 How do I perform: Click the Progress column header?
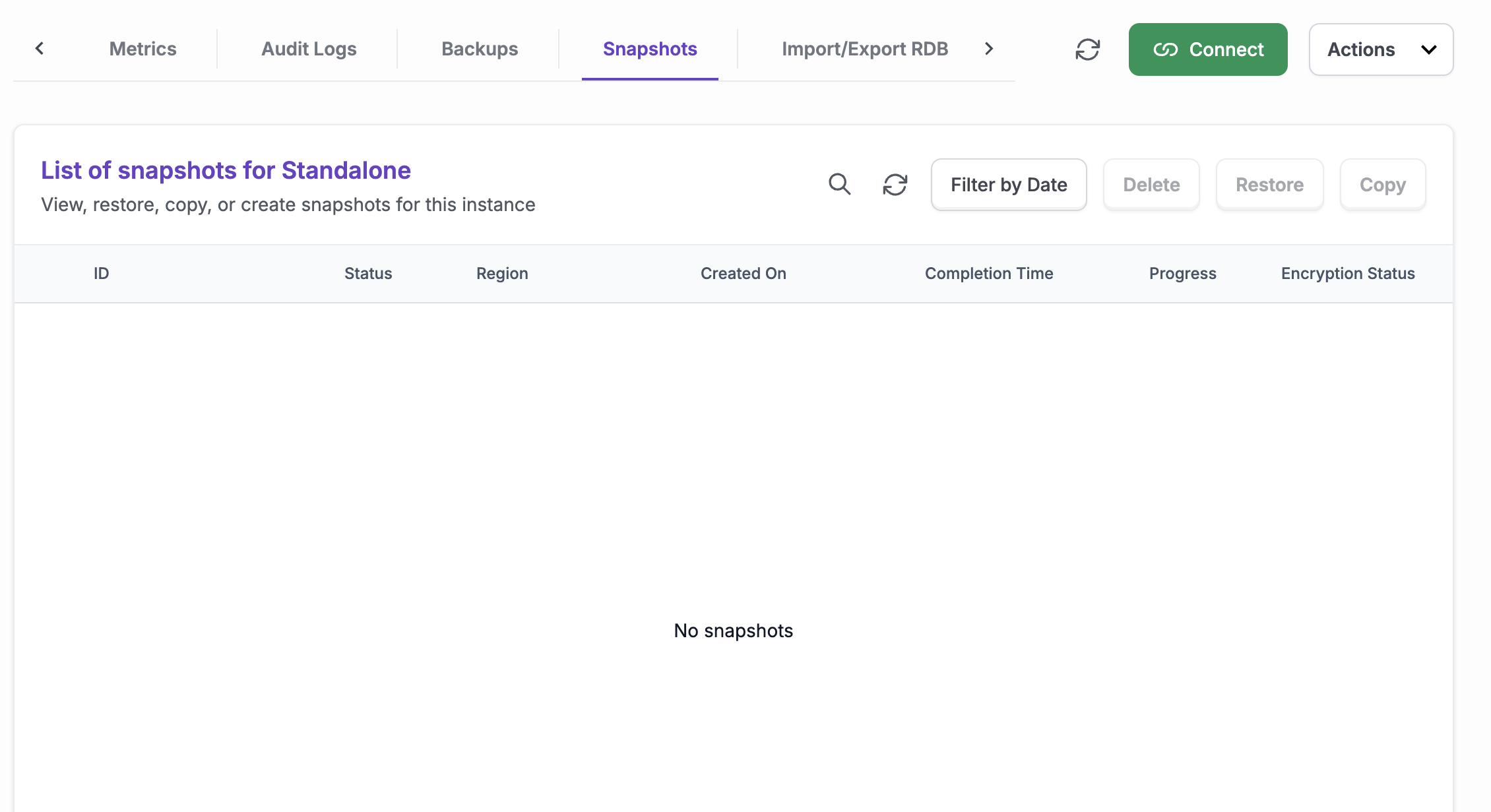point(1182,274)
